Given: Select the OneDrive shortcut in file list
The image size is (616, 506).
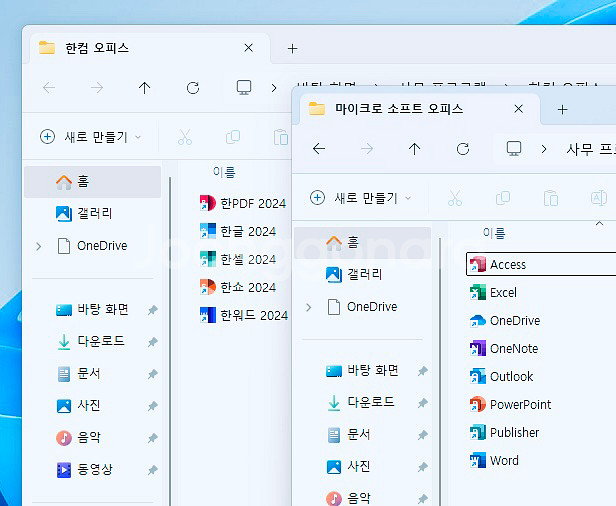Looking at the screenshot, I should tap(505, 321).
